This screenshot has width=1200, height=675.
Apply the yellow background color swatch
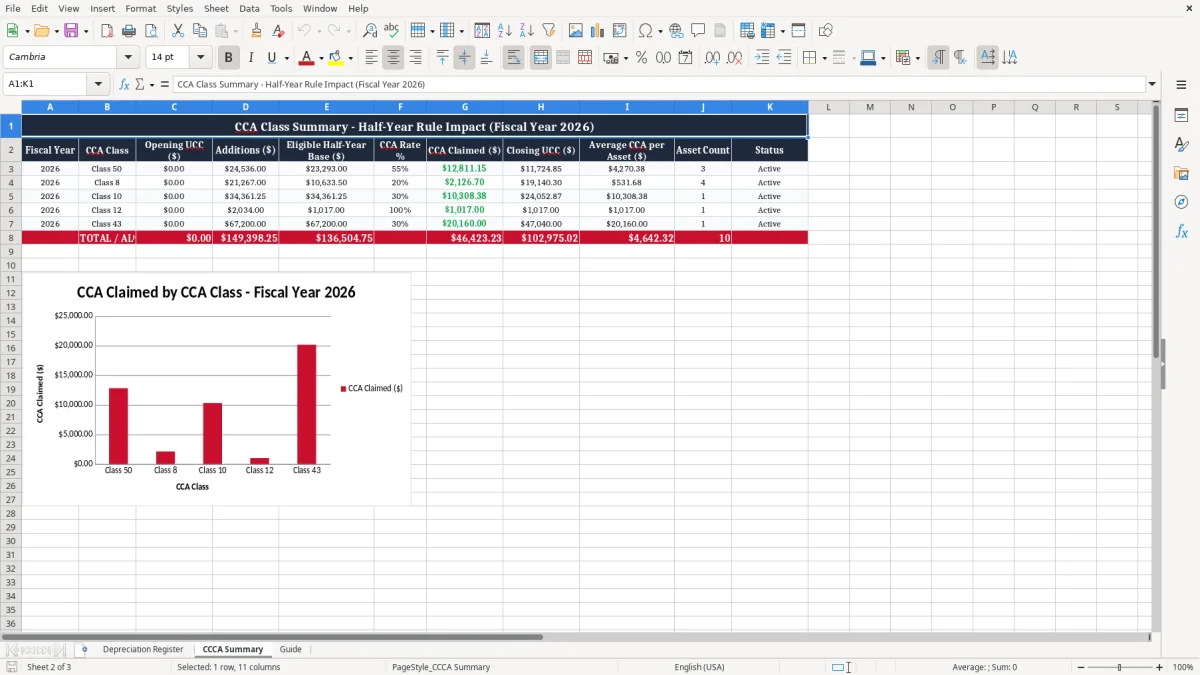(x=336, y=58)
